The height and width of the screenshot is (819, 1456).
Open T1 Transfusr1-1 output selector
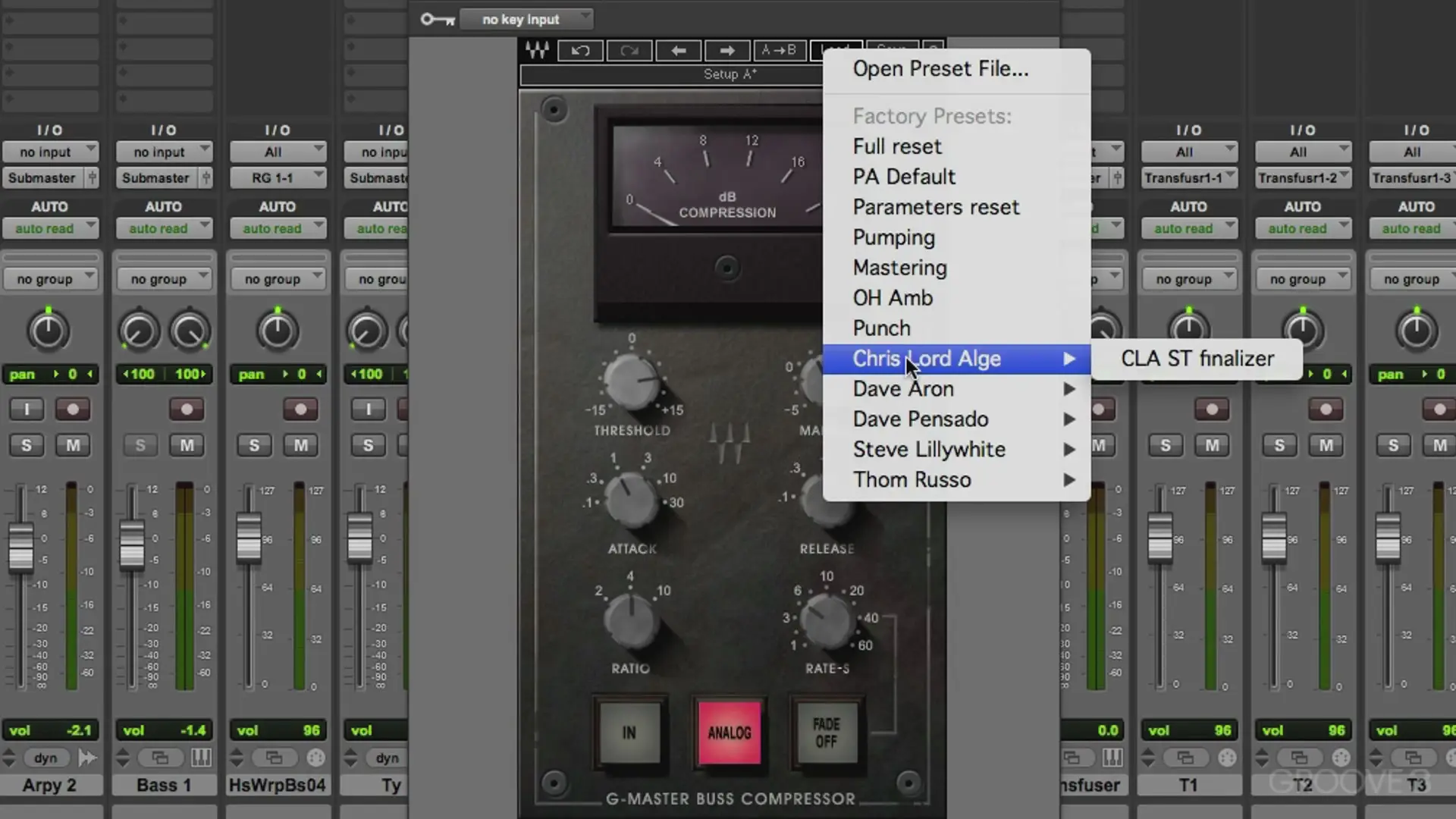pos(1189,178)
